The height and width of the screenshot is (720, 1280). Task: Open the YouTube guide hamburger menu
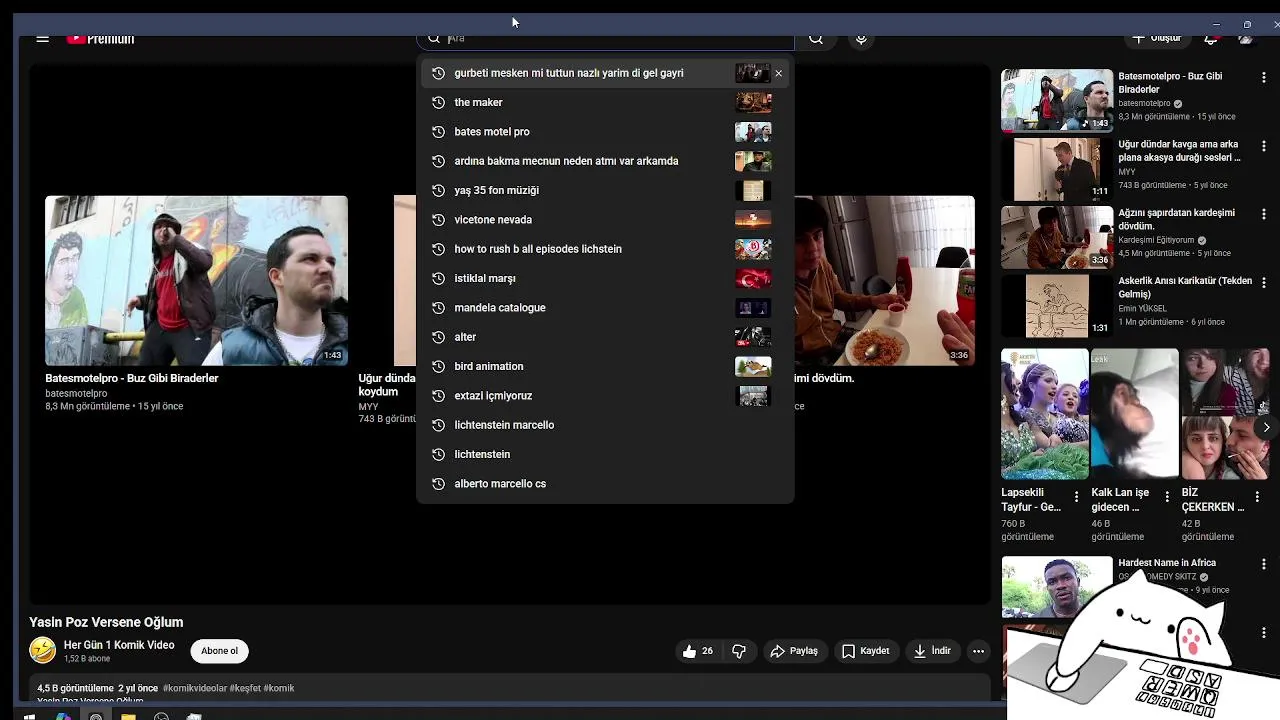pyautogui.click(x=42, y=39)
